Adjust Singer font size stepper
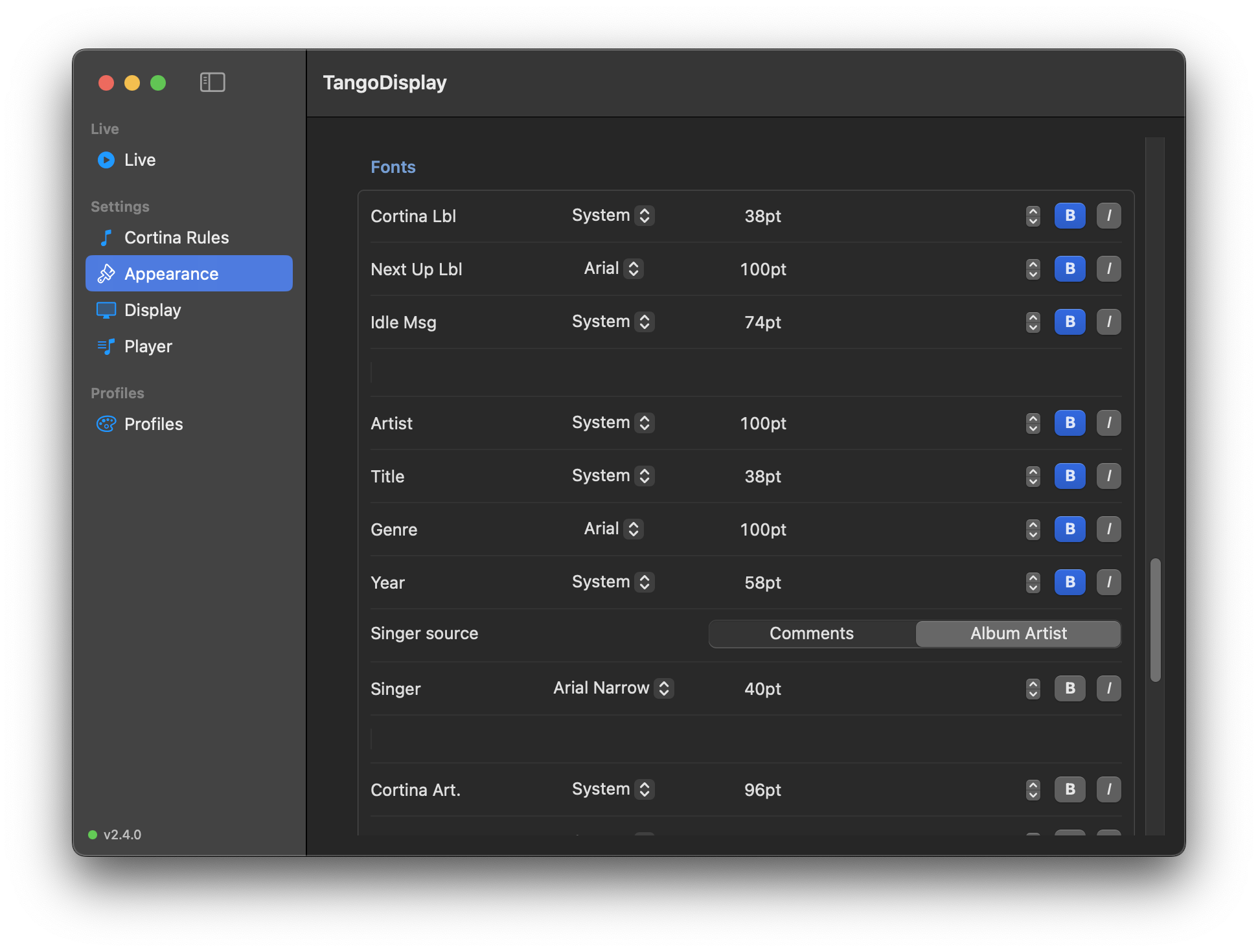1258x952 pixels. tap(1033, 688)
